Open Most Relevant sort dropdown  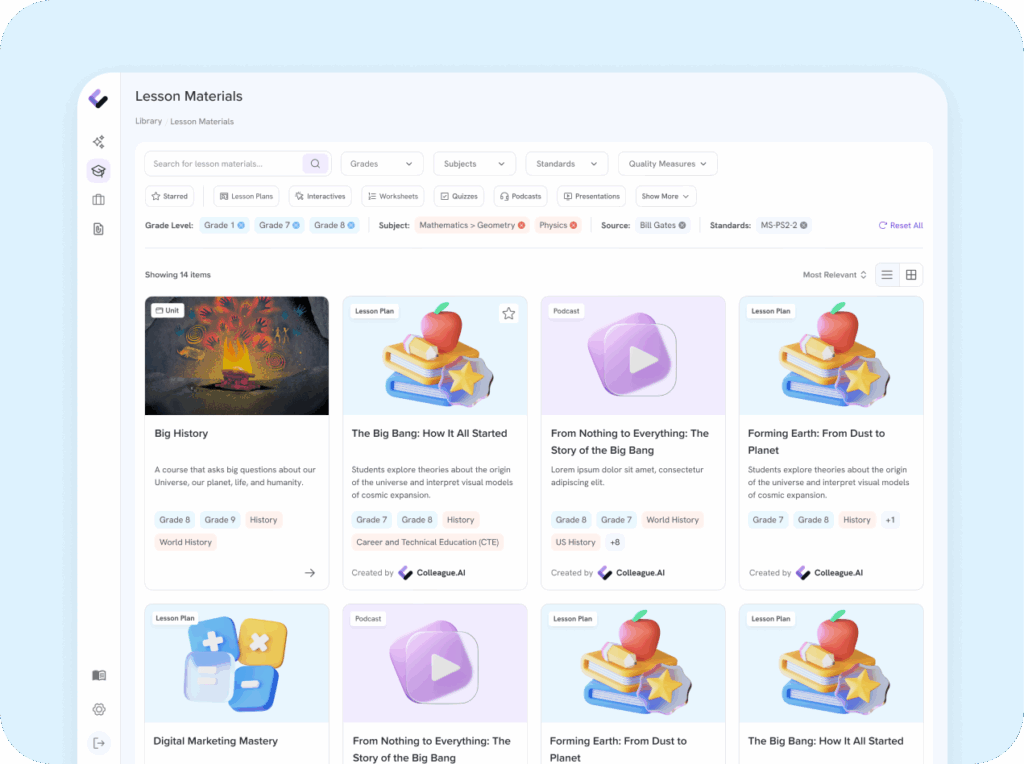[834, 275]
